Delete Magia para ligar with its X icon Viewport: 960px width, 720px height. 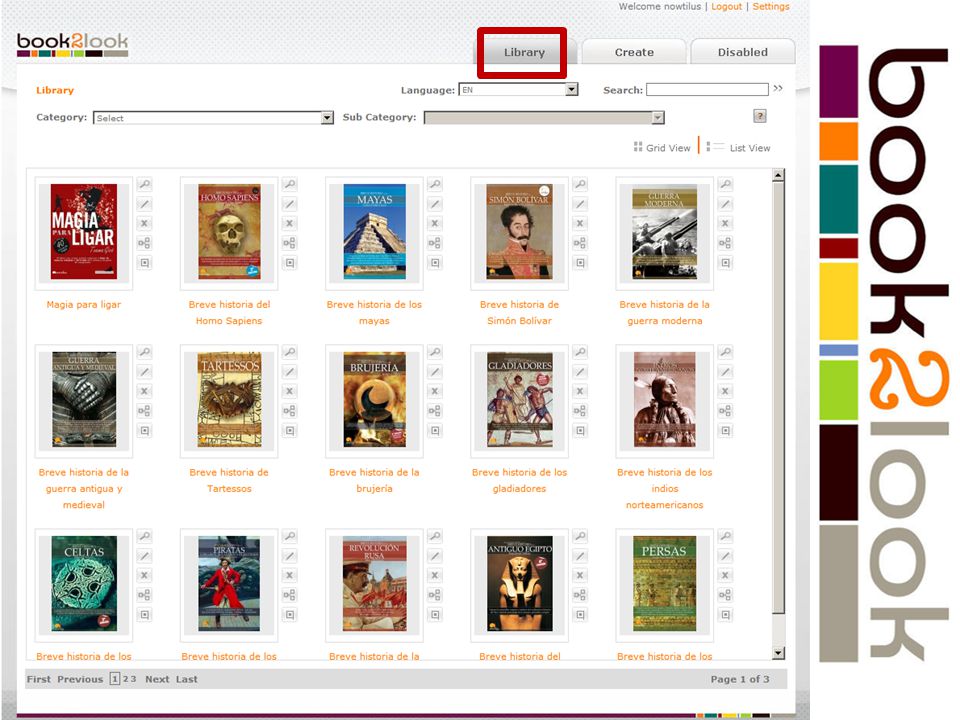tap(144, 223)
